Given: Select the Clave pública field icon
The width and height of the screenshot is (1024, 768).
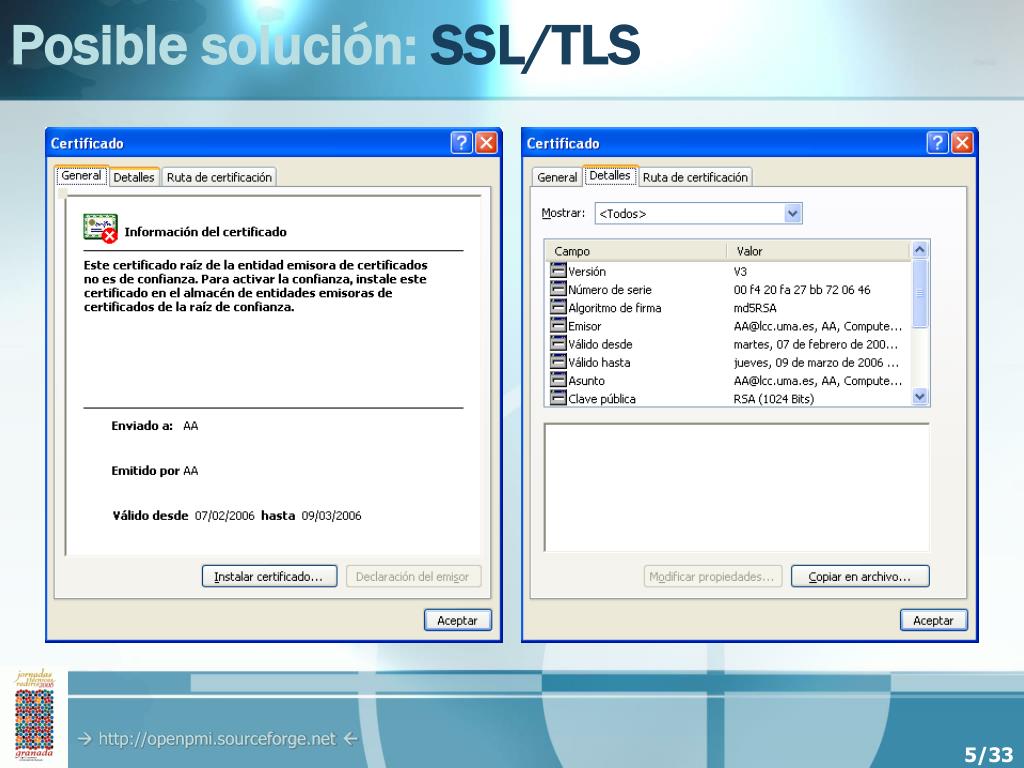Looking at the screenshot, I should pos(558,398).
